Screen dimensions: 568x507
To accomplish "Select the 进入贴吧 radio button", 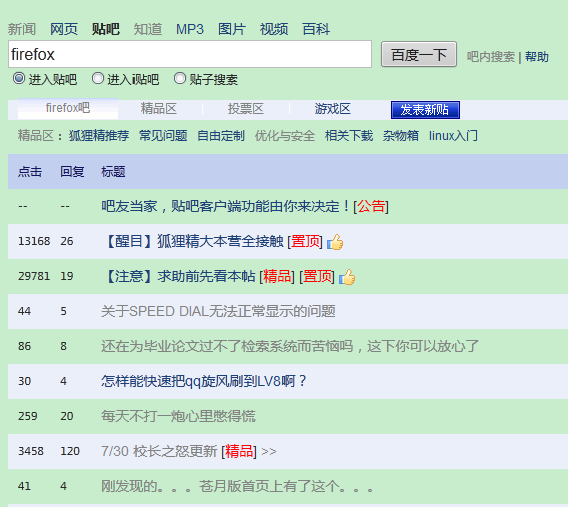I will click(x=19, y=78).
